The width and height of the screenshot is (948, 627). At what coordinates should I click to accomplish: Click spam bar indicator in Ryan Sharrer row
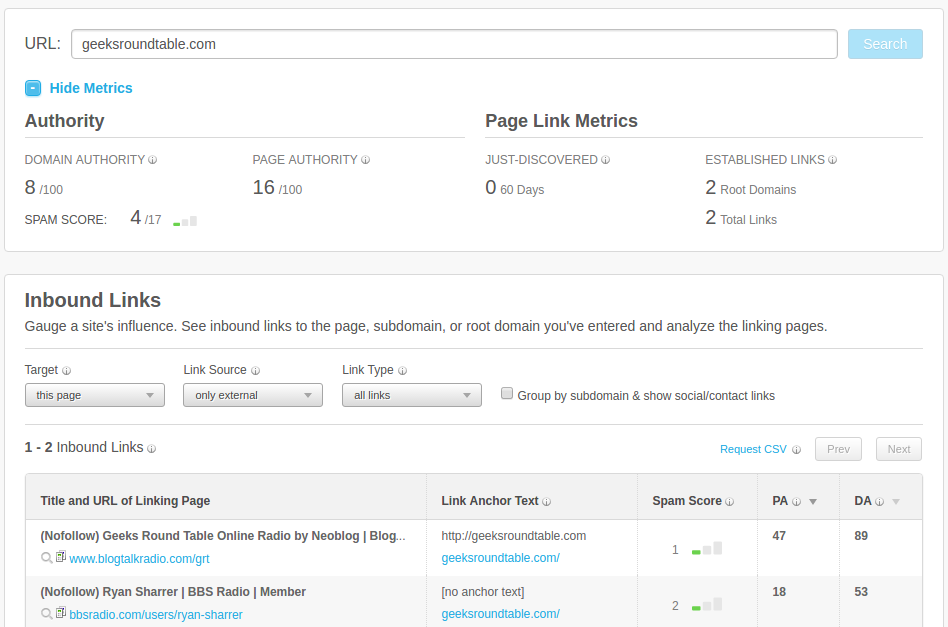[x=707, y=605]
